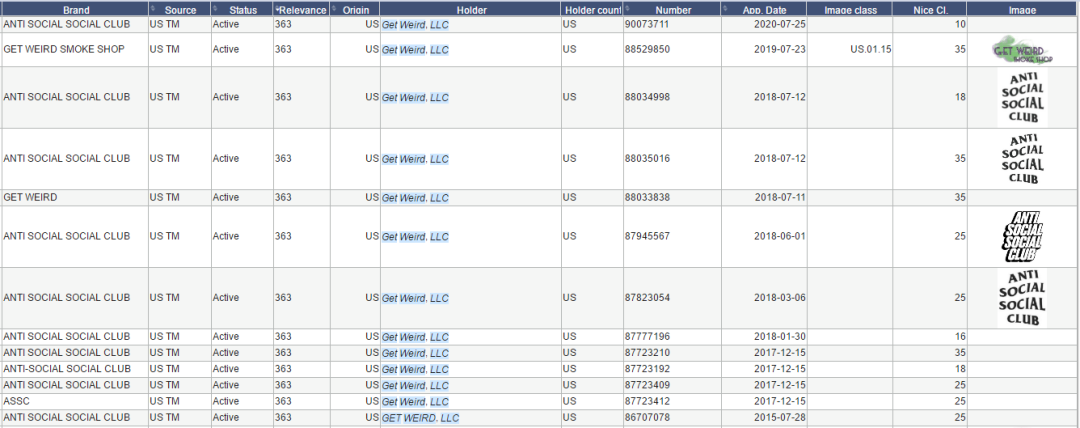Click the sort arrow in the Status header
Image resolution: width=1080 pixels, height=428 pixels.
click(215, 8)
